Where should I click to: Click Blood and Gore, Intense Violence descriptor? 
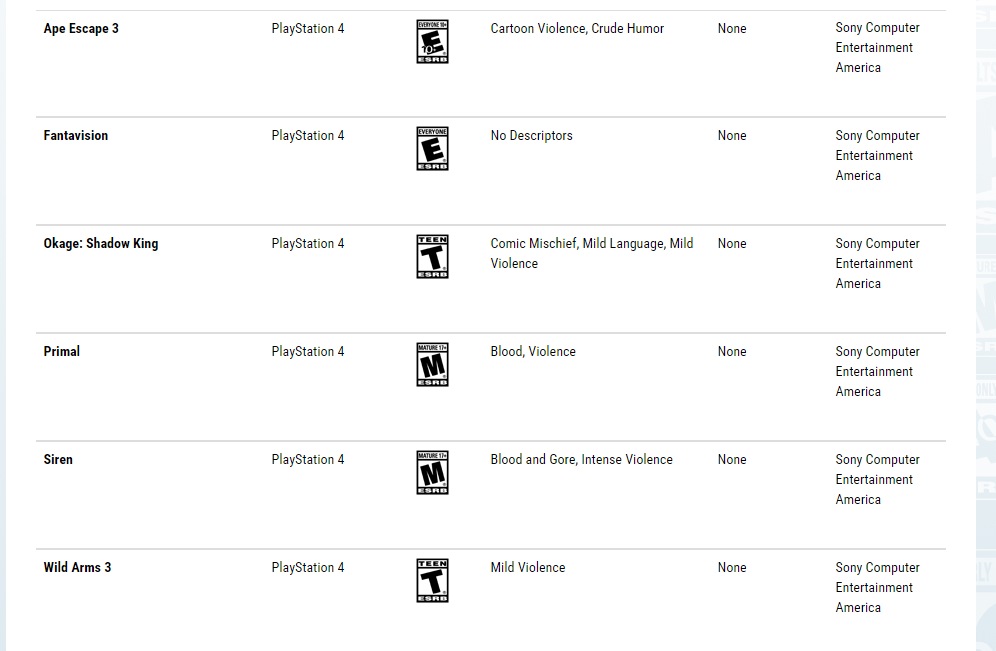[x=581, y=460]
